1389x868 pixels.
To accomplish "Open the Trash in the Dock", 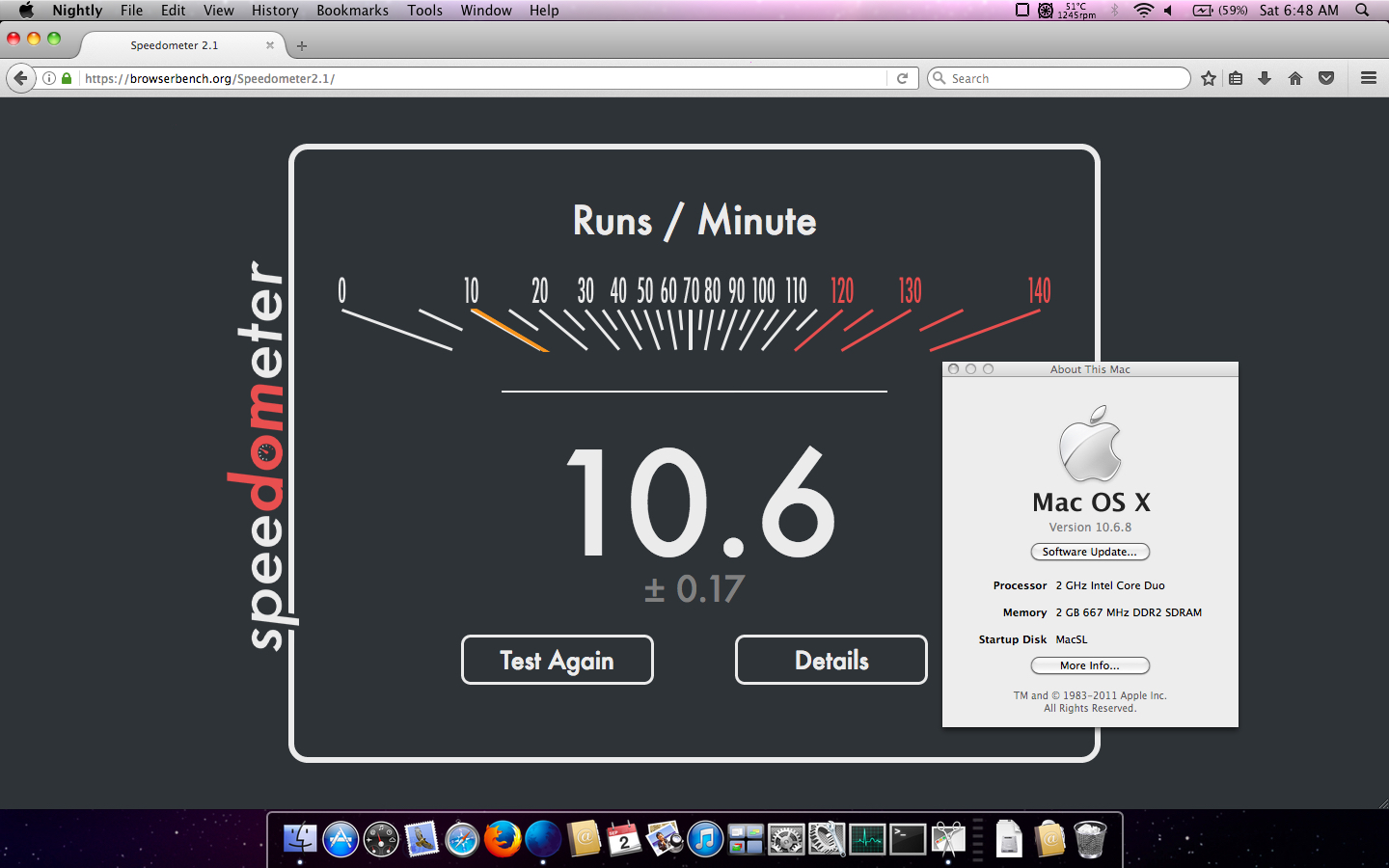I will point(1090,838).
